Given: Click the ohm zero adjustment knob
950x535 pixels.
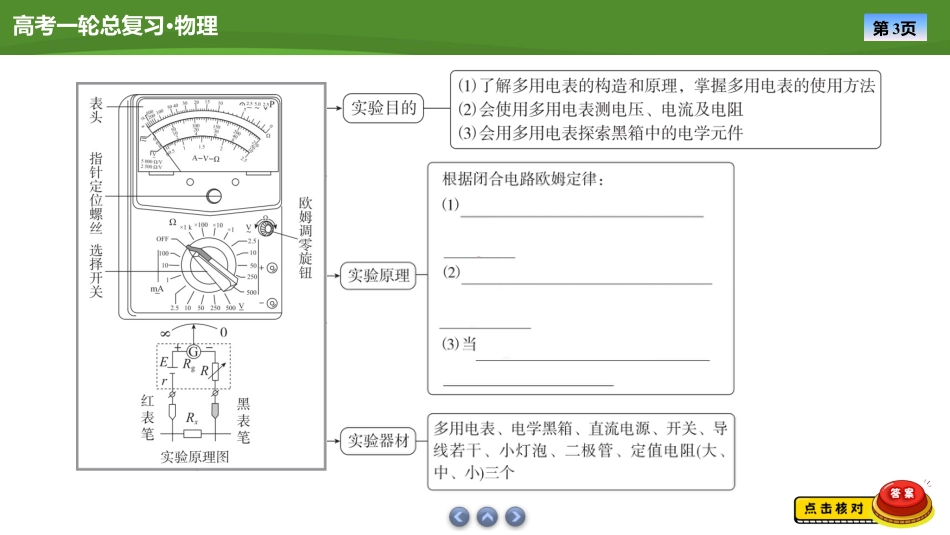Looking at the screenshot, I should click(x=267, y=226).
